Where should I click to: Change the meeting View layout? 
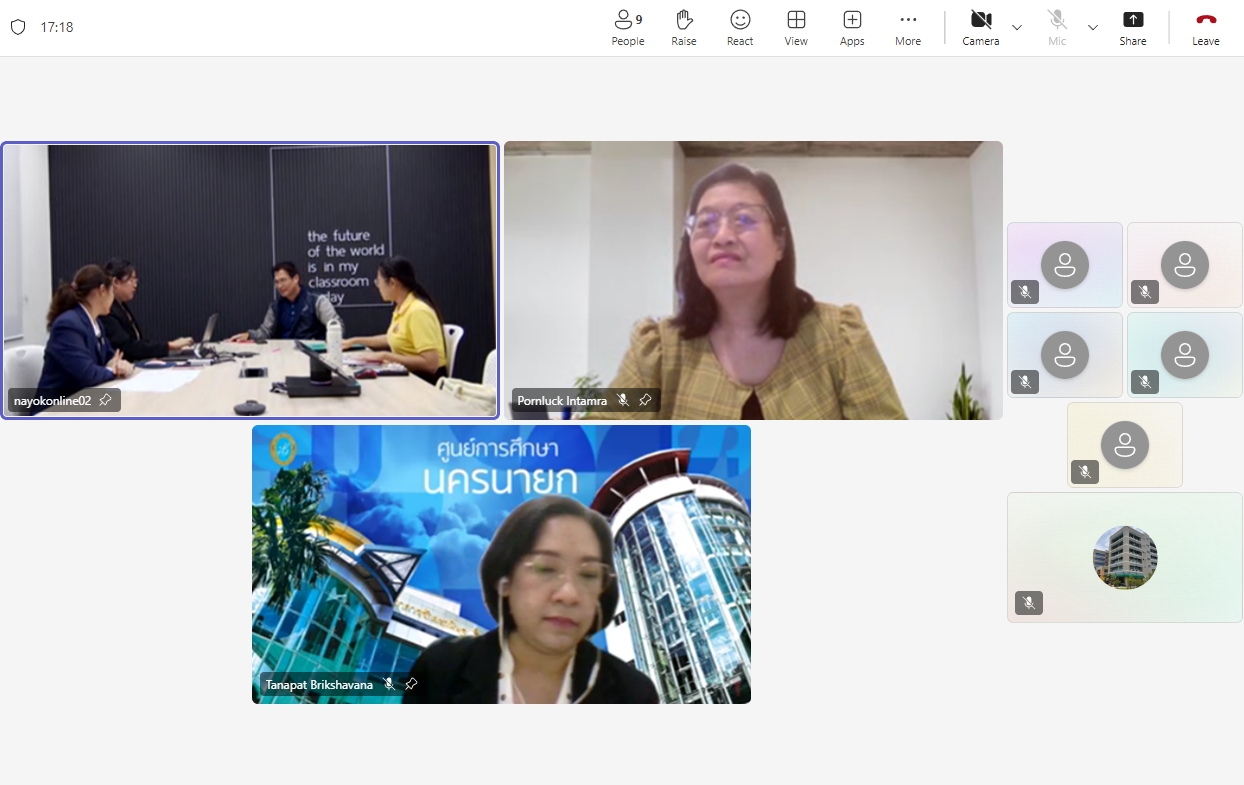(x=796, y=28)
